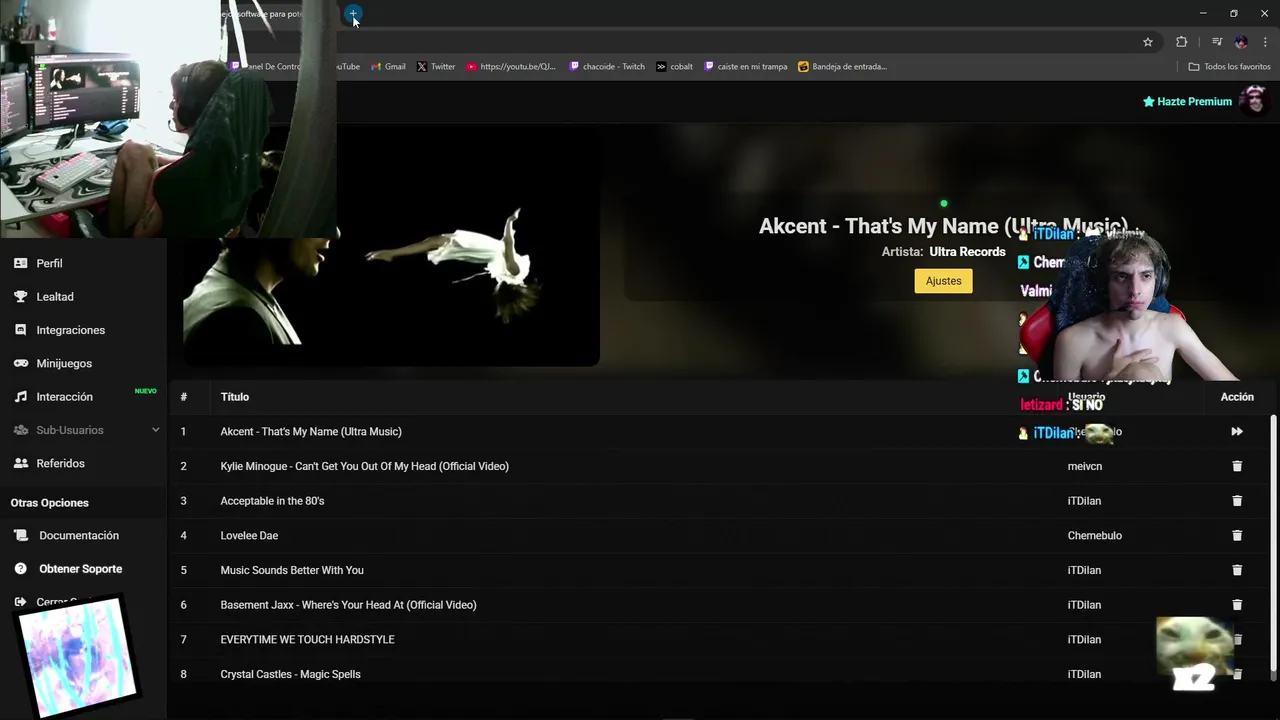Image resolution: width=1280 pixels, height=720 pixels.
Task: Open the cobalt bookmark
Action: coord(675,67)
